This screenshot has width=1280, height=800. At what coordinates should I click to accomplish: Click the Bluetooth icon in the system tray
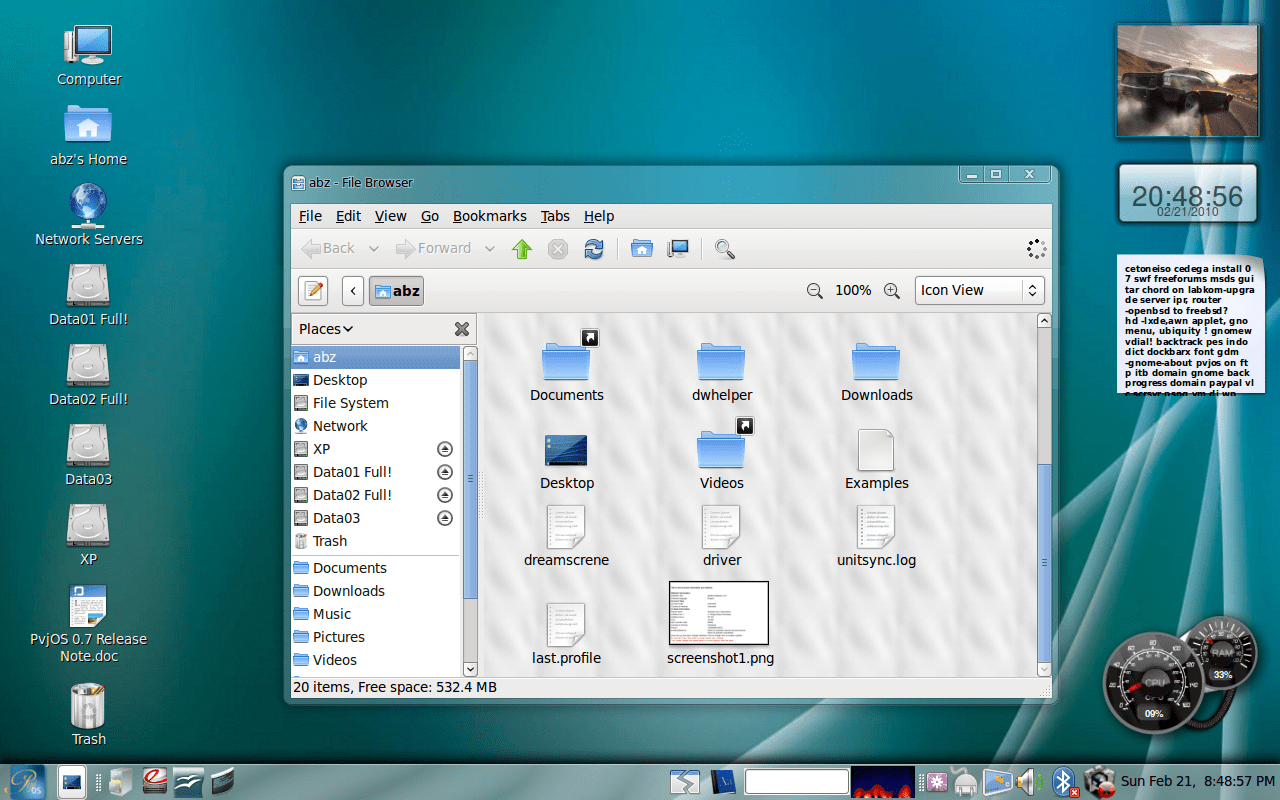1063,781
